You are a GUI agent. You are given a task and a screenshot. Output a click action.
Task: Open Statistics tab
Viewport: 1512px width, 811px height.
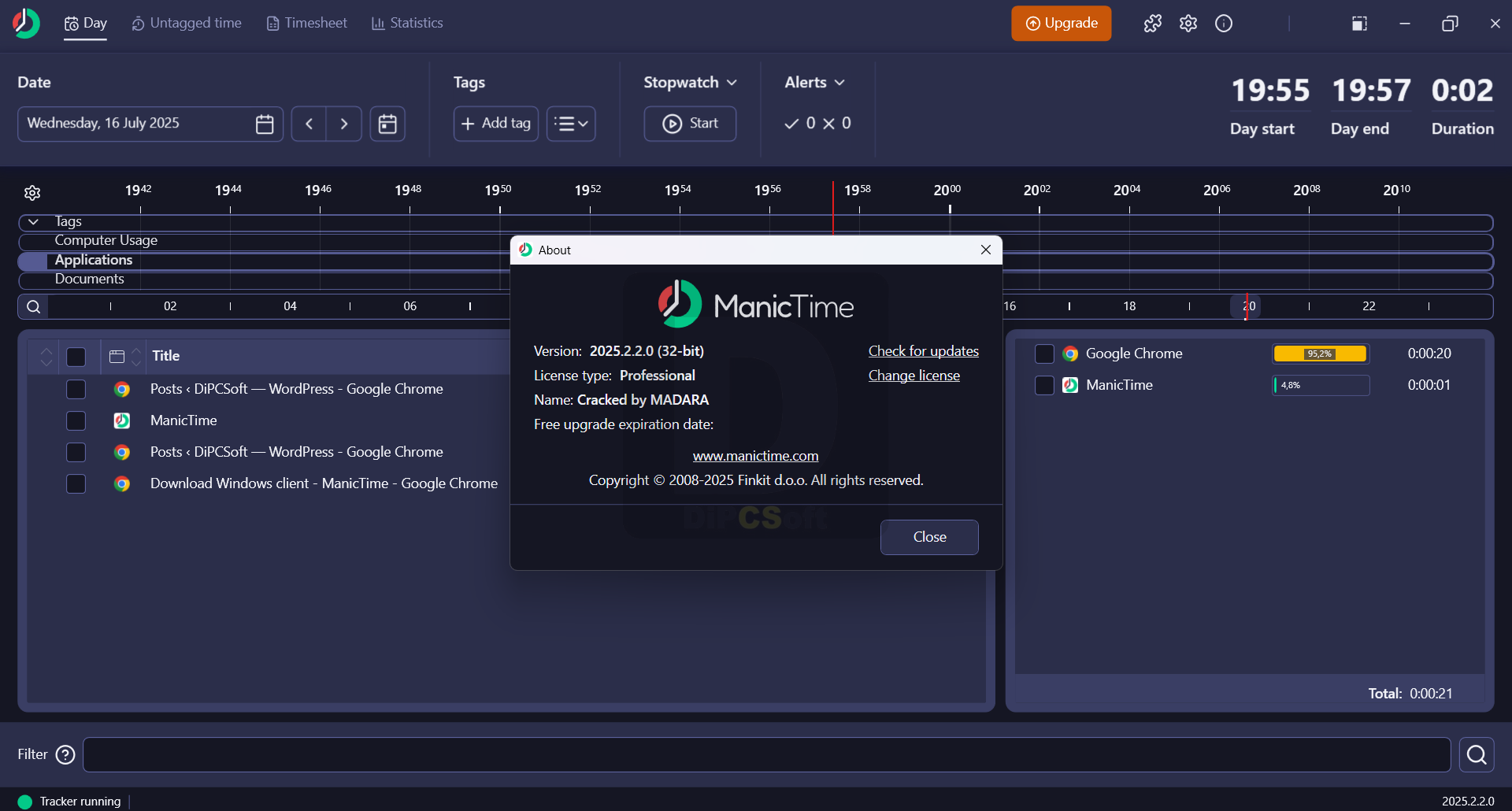407,23
